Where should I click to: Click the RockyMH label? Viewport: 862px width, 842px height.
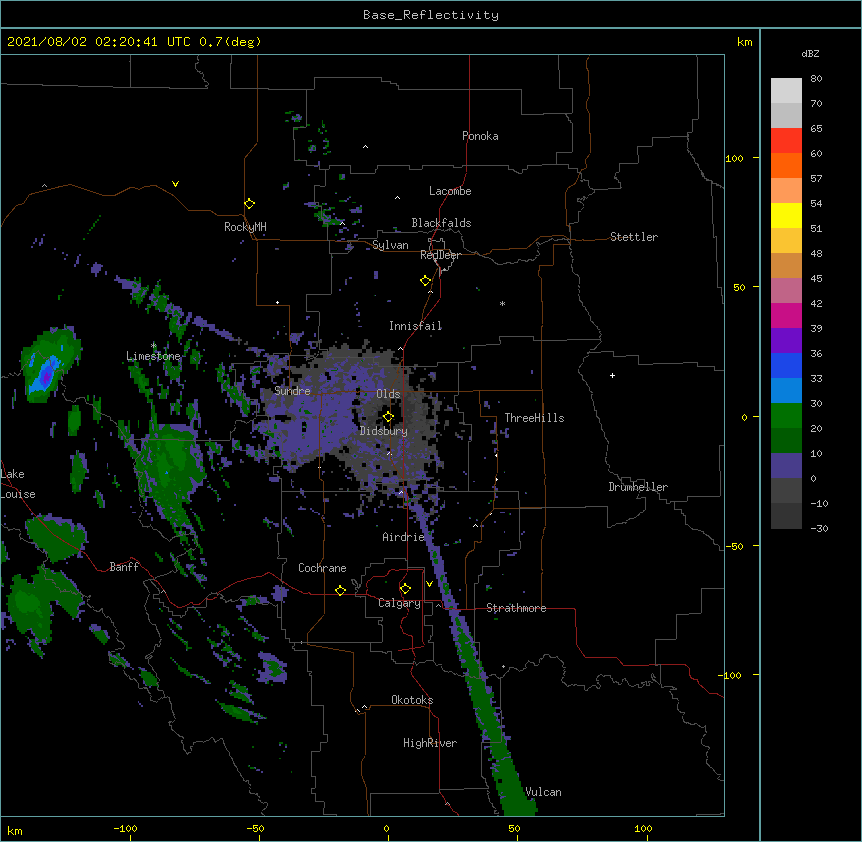(x=245, y=227)
